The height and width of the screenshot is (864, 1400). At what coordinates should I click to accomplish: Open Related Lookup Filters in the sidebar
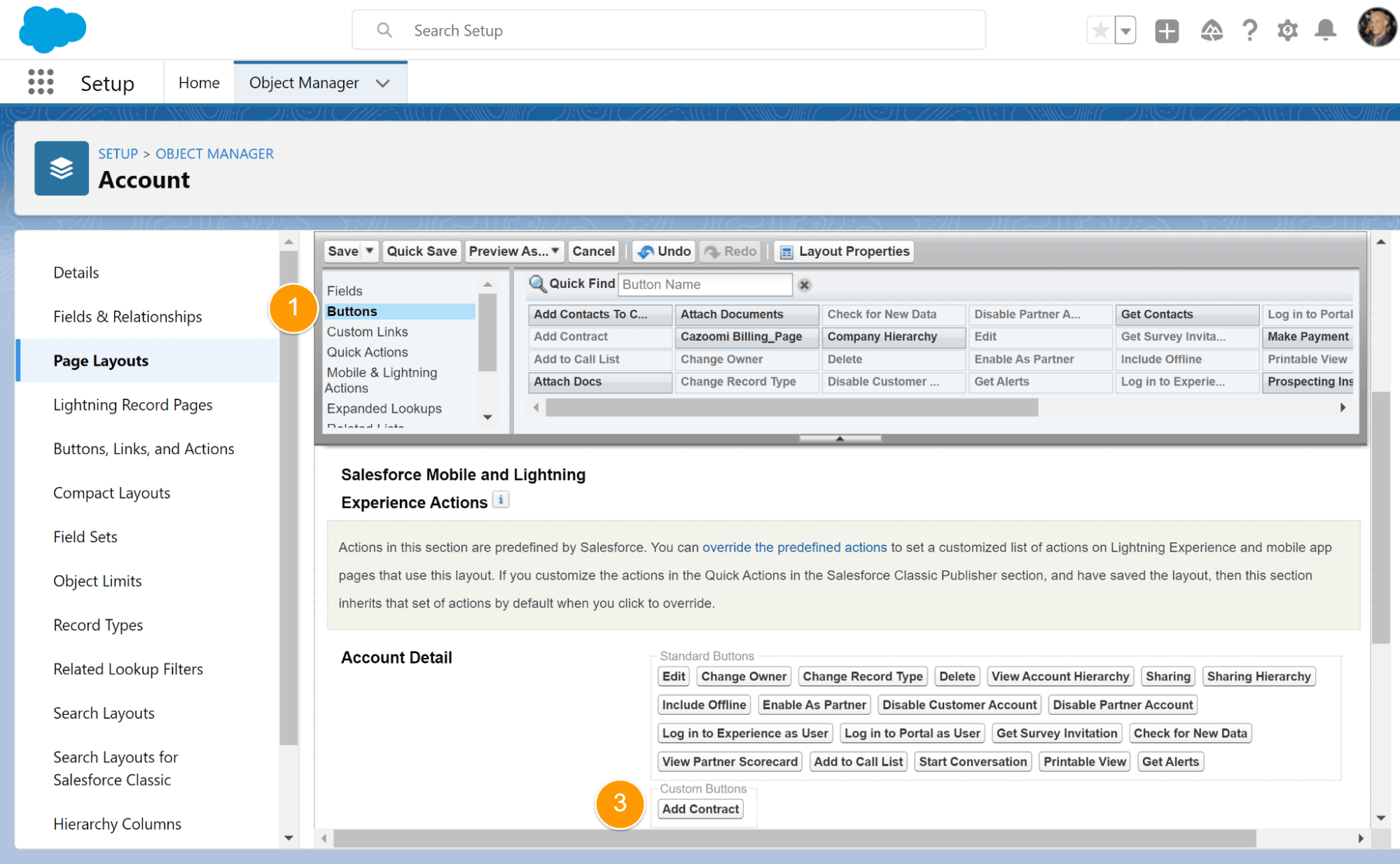pos(128,669)
